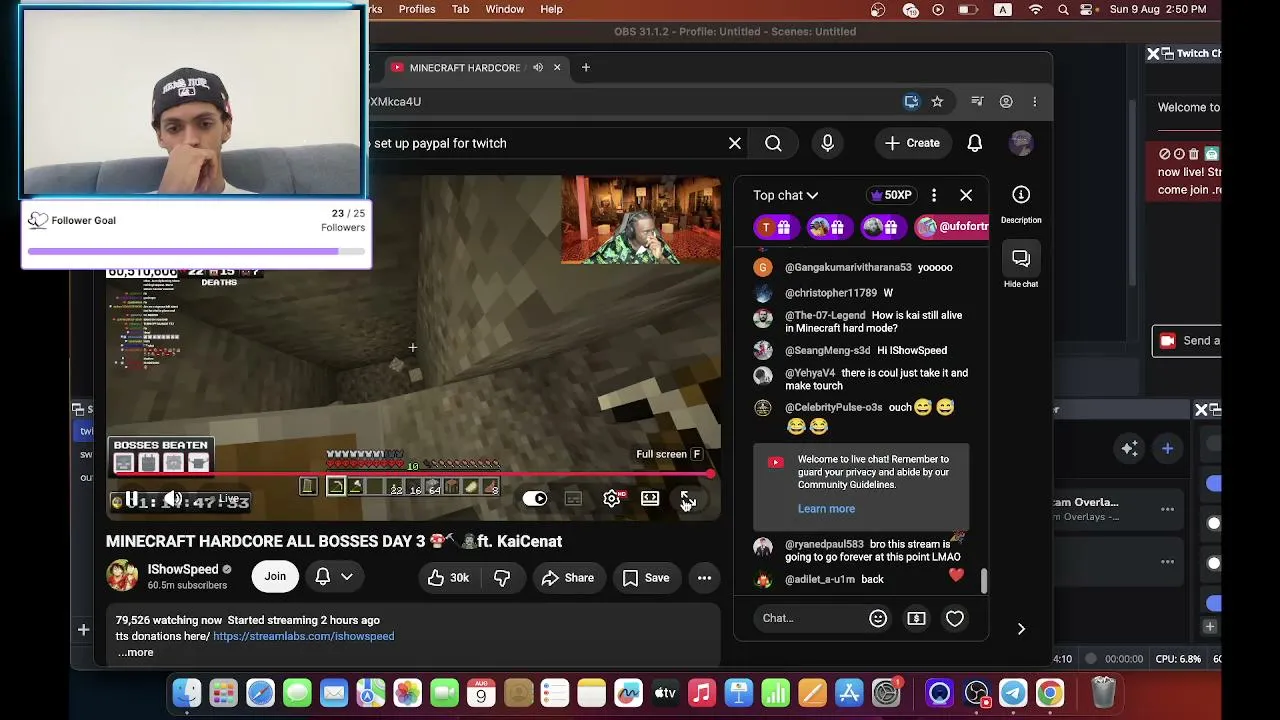Open the IShowSpeed channel name

pyautogui.click(x=183, y=569)
